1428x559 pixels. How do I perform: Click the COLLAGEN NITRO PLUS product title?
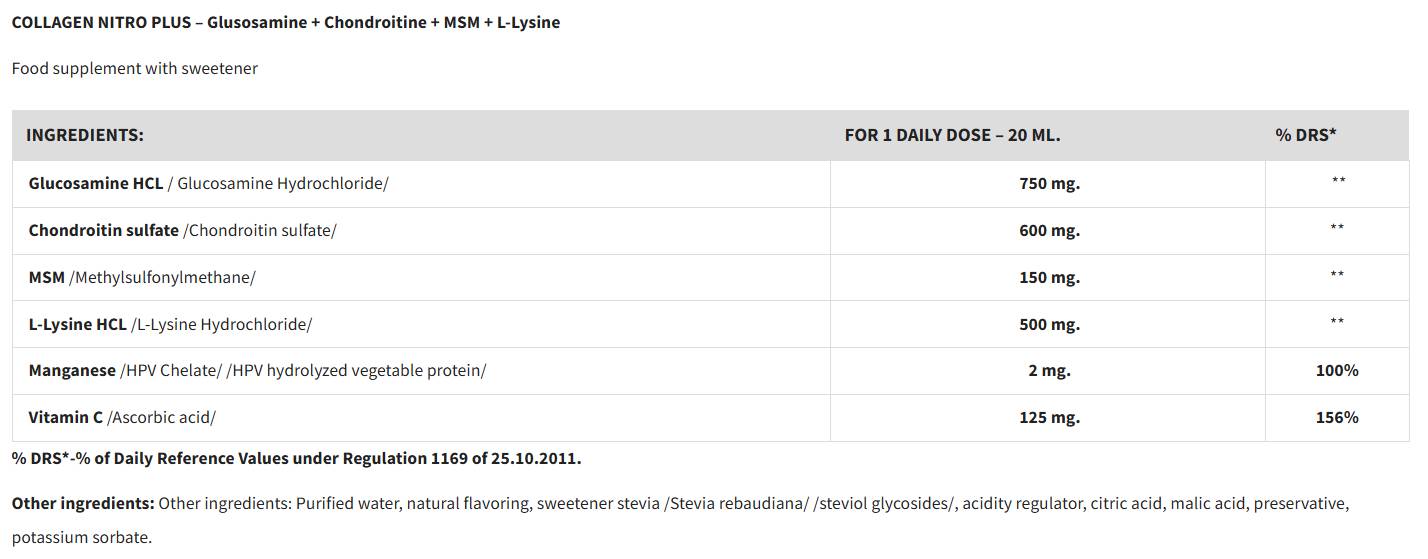tap(286, 22)
